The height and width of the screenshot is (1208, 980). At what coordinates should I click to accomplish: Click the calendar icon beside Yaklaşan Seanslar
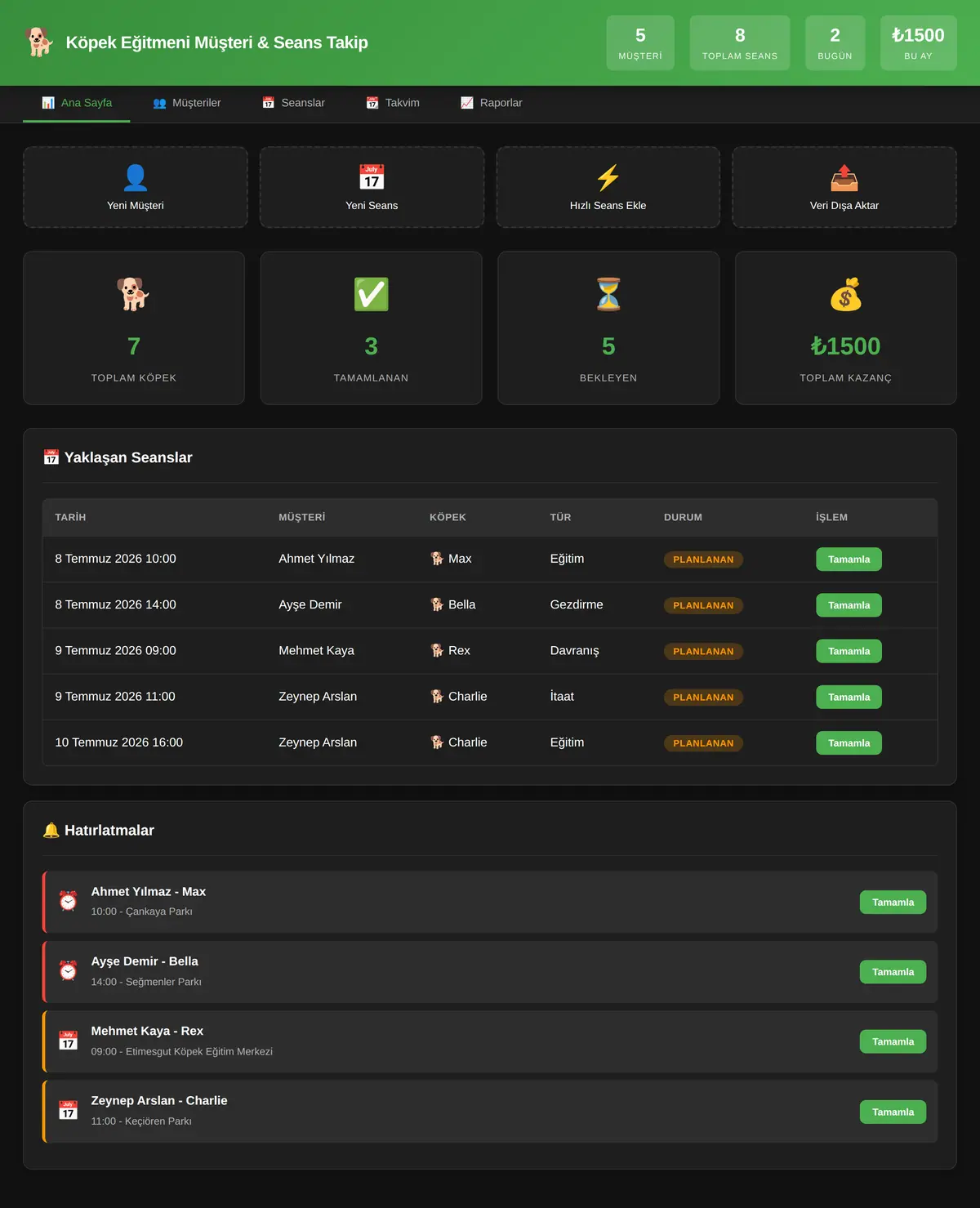(x=51, y=457)
